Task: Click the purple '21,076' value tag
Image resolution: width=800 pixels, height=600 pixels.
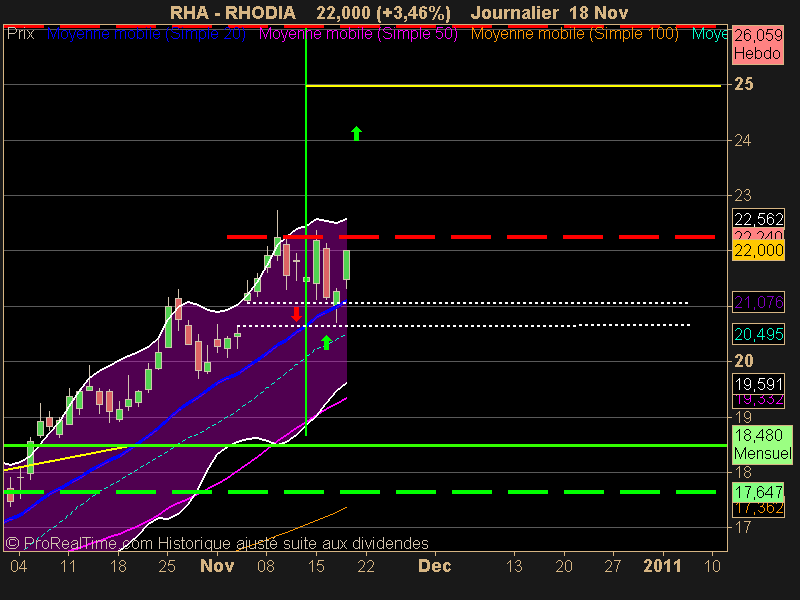Action: pyautogui.click(x=758, y=303)
